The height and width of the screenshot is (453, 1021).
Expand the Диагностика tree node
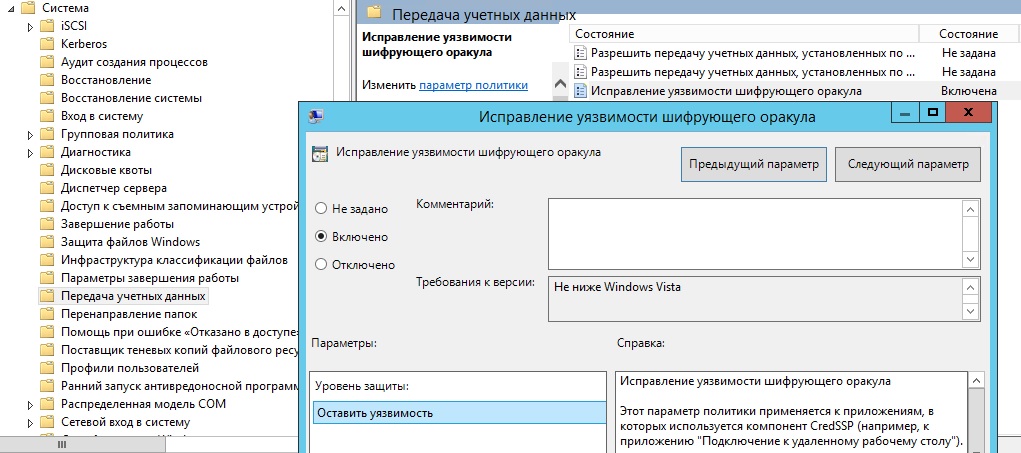(30, 153)
